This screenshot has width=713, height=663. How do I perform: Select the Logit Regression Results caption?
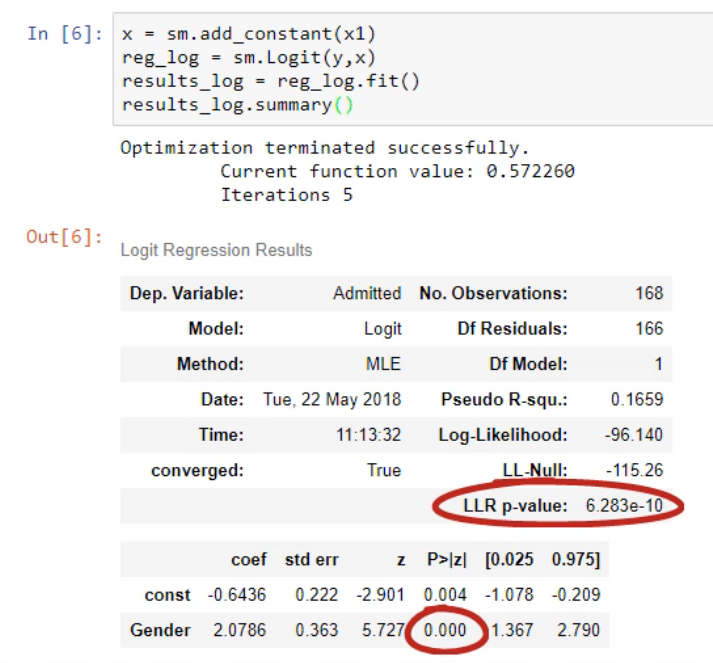(x=216, y=250)
